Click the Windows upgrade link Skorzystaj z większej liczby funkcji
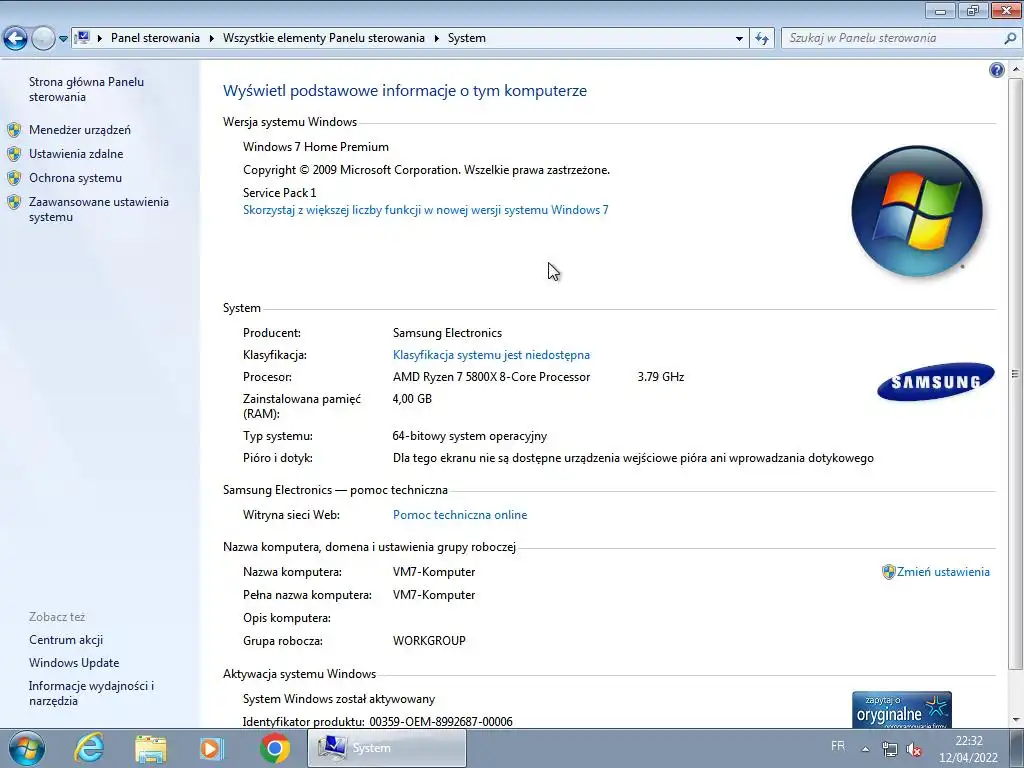 point(426,210)
